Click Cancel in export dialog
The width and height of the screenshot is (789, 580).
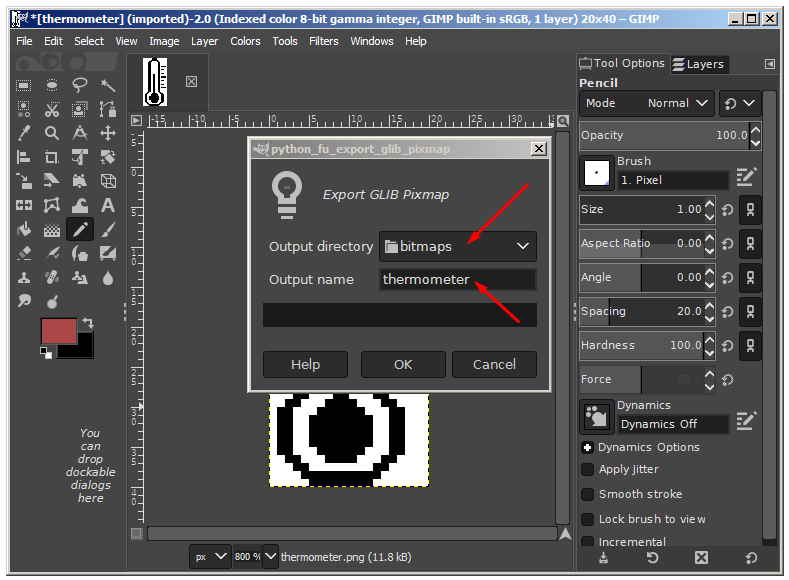point(494,364)
